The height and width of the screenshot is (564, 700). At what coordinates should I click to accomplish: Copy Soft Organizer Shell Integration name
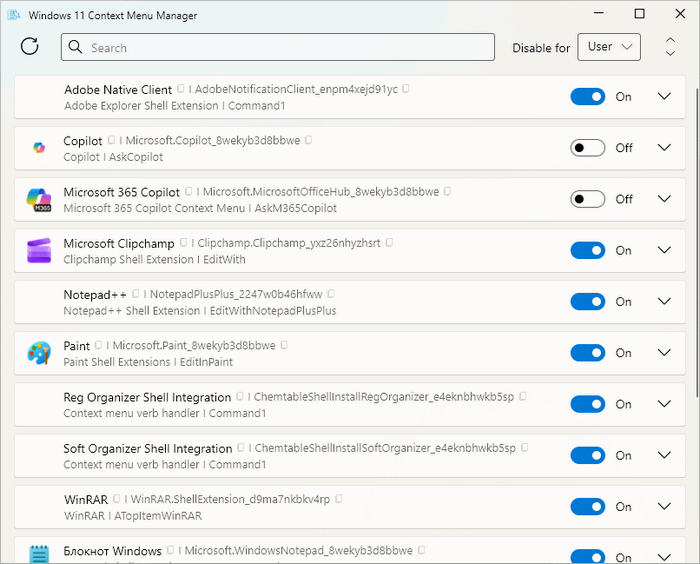pyautogui.click(x=241, y=447)
